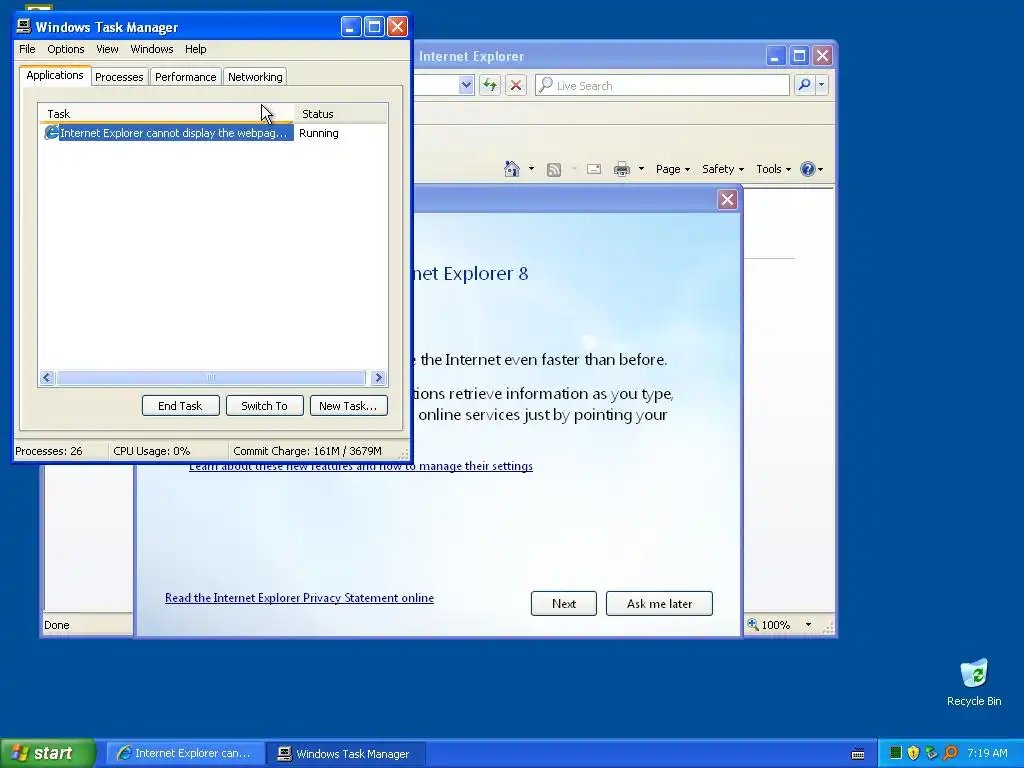Open the Windows Start menu
The height and width of the screenshot is (768, 1024).
[x=48, y=753]
